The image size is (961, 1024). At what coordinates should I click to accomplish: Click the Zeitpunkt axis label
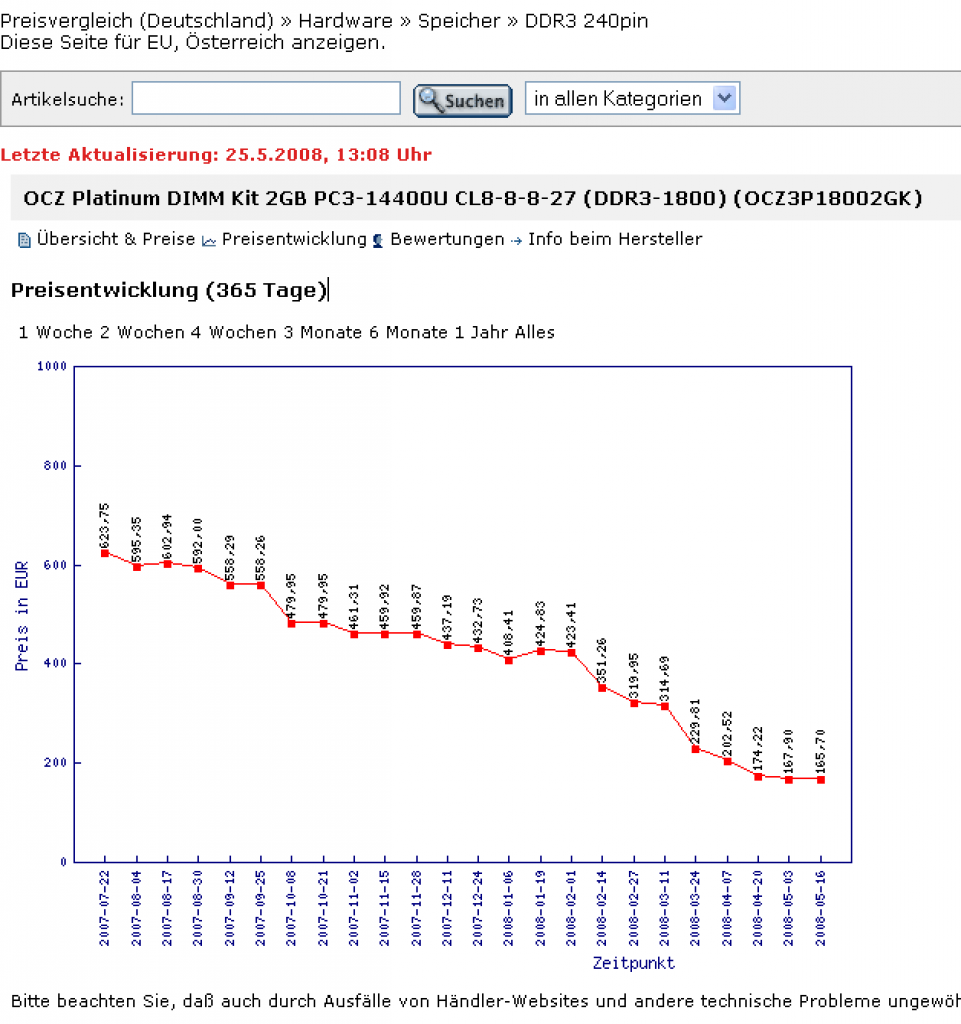click(633, 963)
